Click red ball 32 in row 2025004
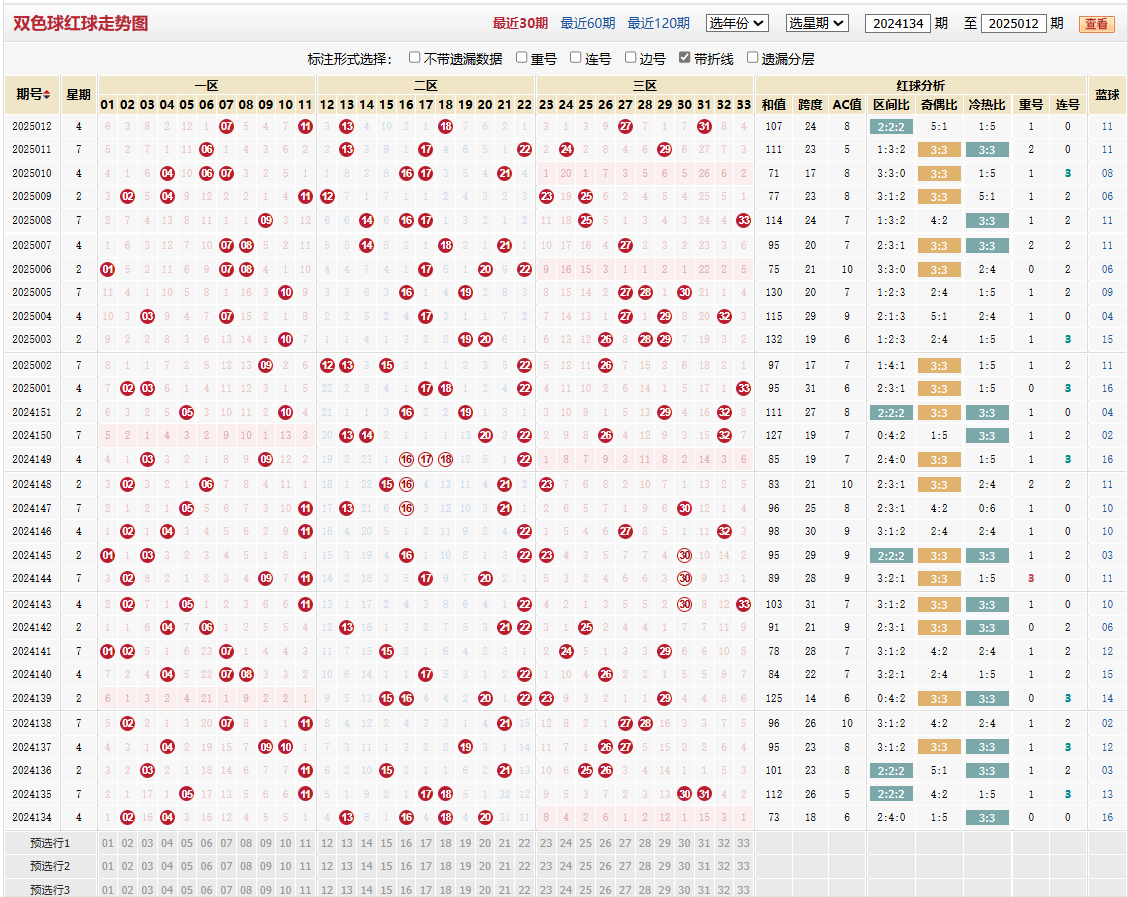 [724, 317]
